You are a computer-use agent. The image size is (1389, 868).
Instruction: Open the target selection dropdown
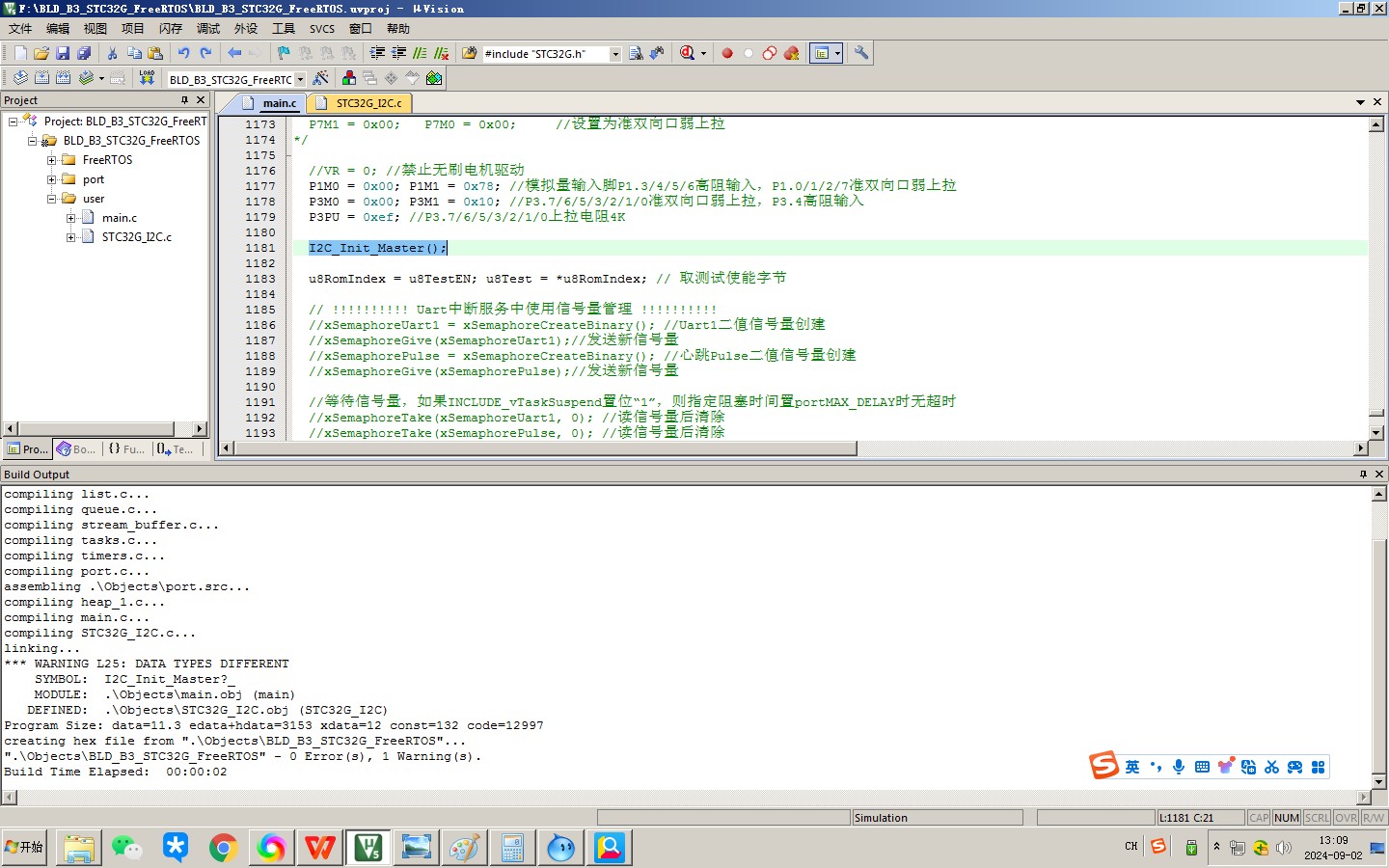[x=300, y=79]
